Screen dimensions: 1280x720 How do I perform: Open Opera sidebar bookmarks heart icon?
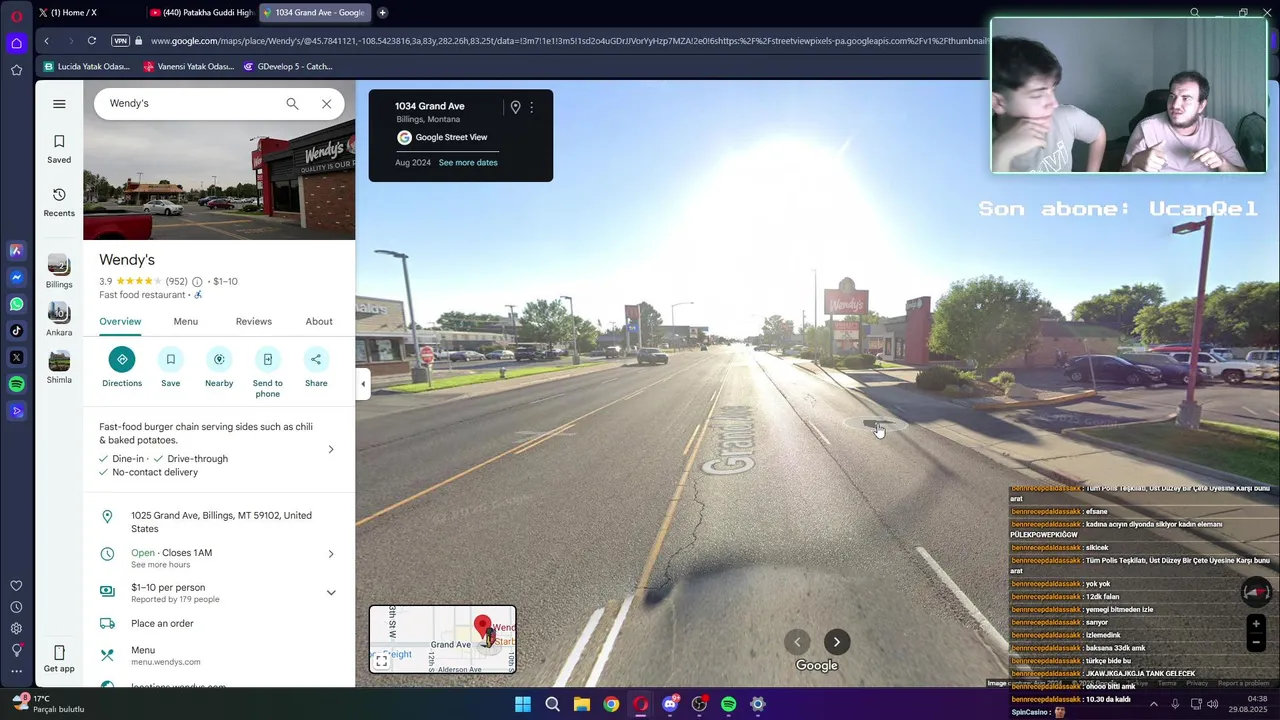16,586
